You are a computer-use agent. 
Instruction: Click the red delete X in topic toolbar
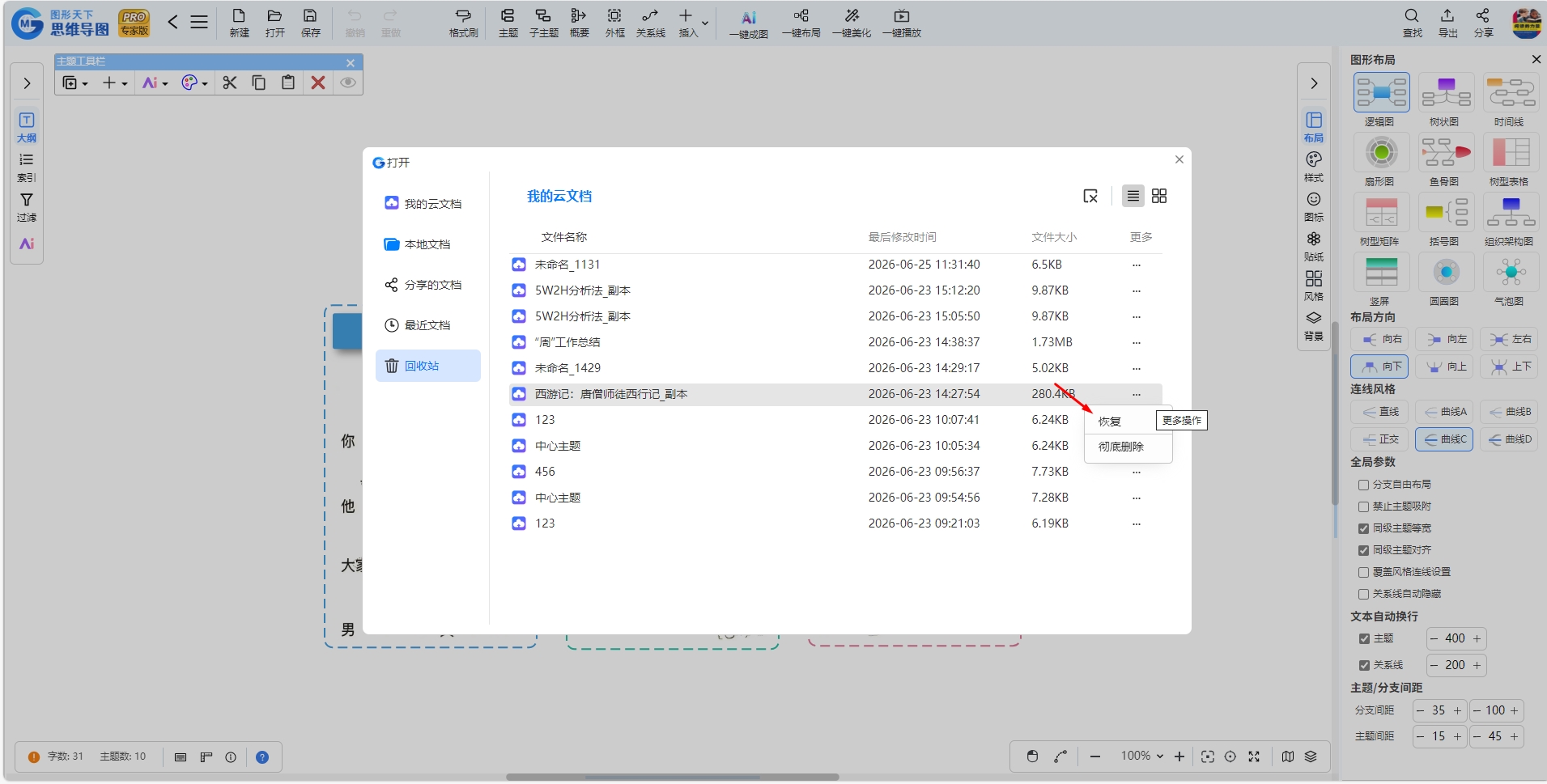tap(318, 83)
